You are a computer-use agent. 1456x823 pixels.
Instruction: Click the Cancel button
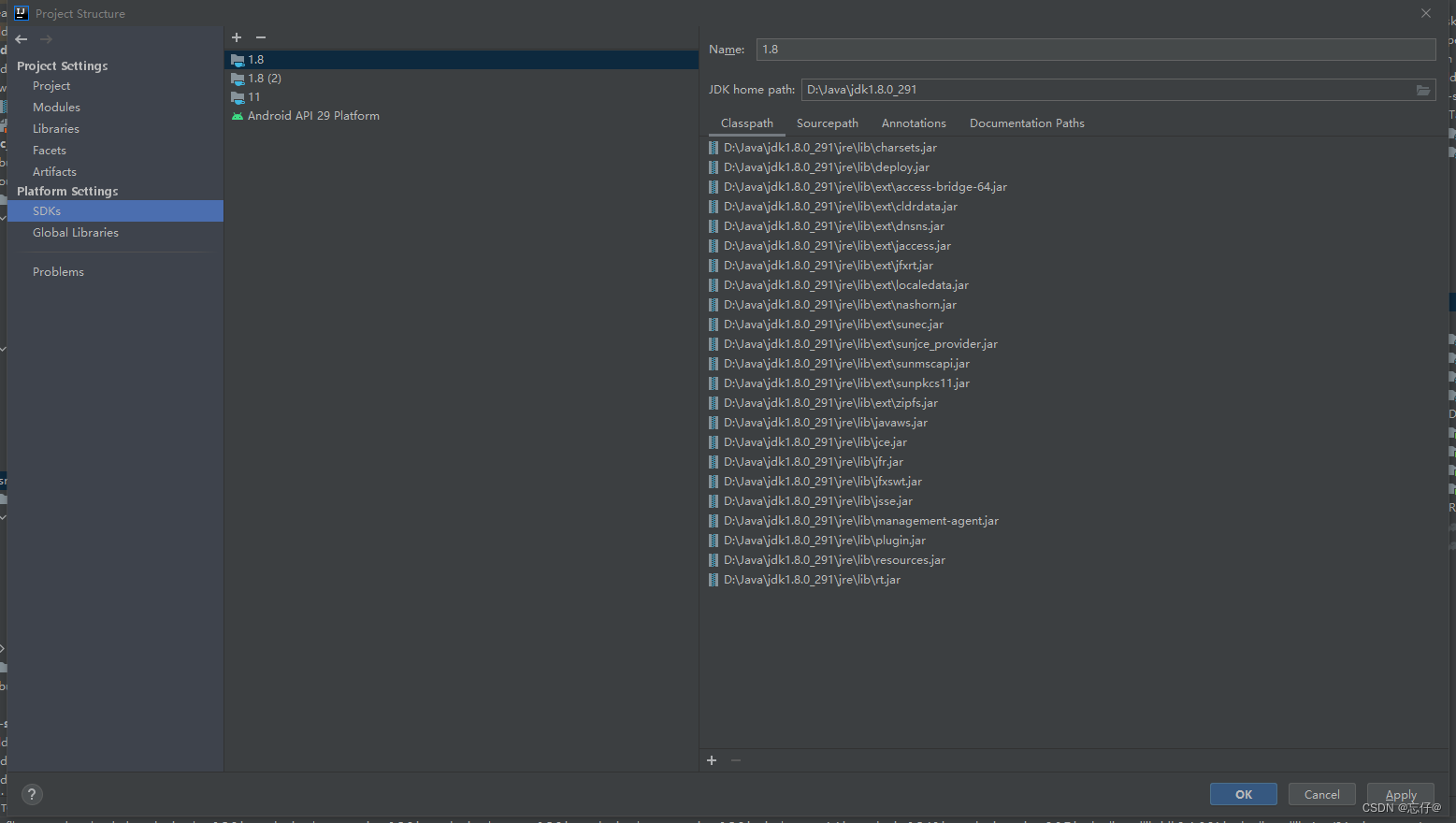1321,793
